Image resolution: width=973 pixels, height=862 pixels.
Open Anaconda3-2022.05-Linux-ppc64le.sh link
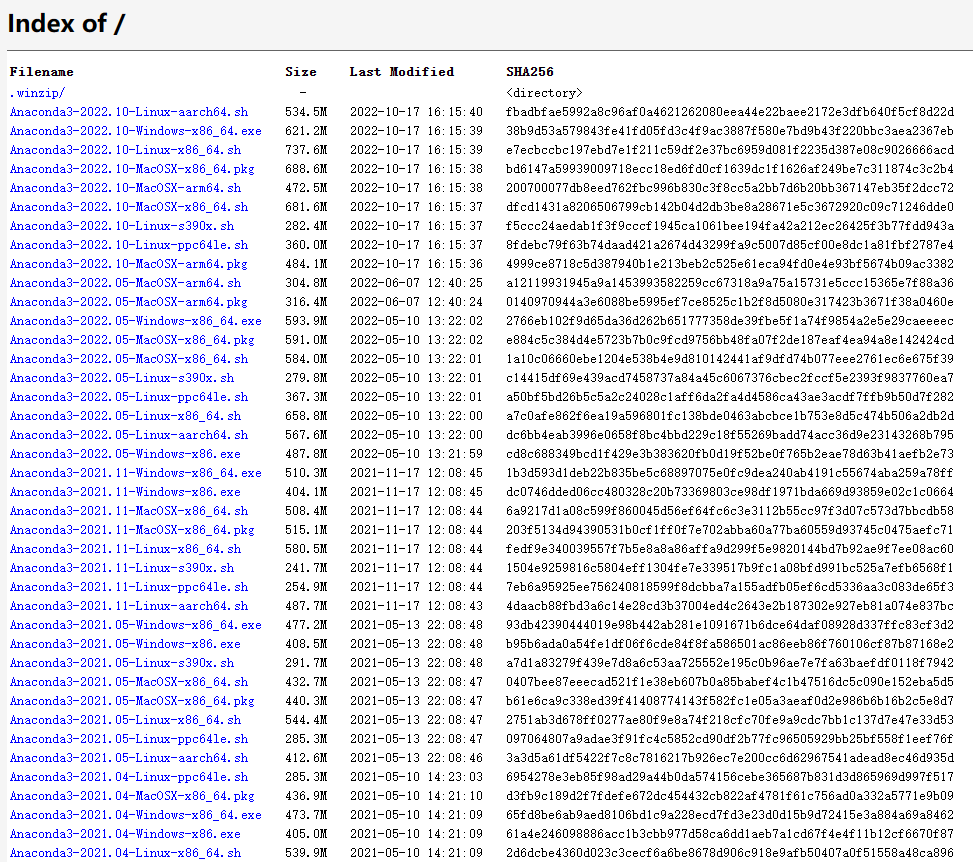click(x=128, y=397)
